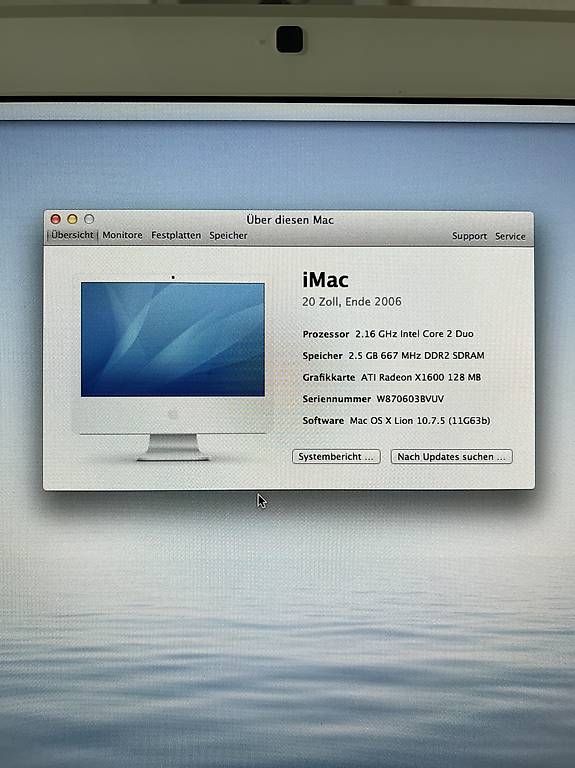Open the Service section

tap(510, 236)
